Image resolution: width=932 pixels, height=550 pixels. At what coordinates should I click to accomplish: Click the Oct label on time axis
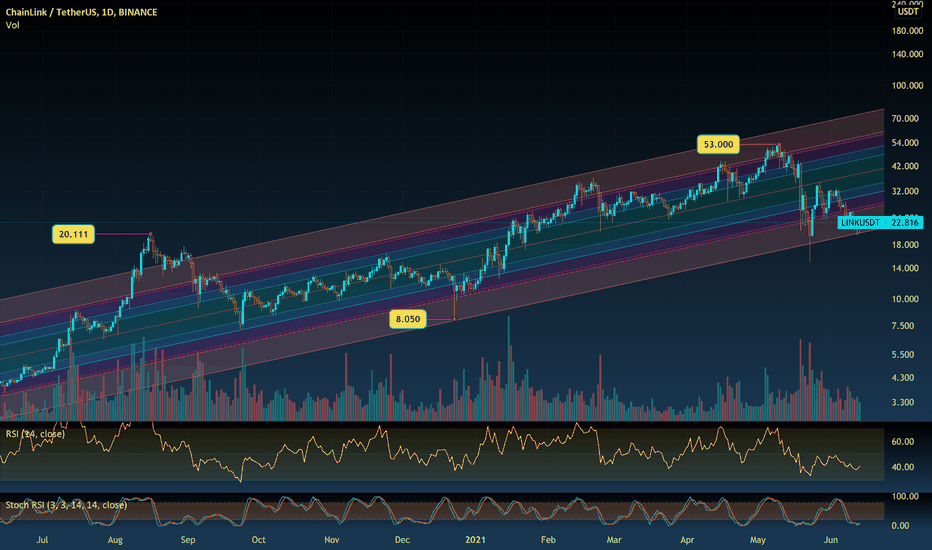[x=259, y=540]
